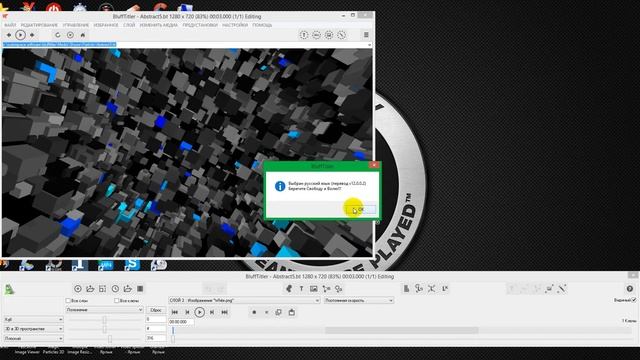Click the circled dot icon beside refresh

pyautogui.click(x=70, y=35)
